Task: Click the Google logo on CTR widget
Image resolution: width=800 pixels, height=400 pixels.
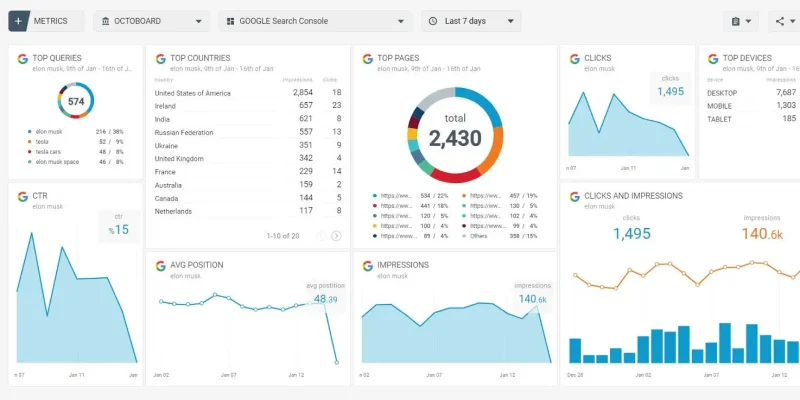Action: click(22, 196)
